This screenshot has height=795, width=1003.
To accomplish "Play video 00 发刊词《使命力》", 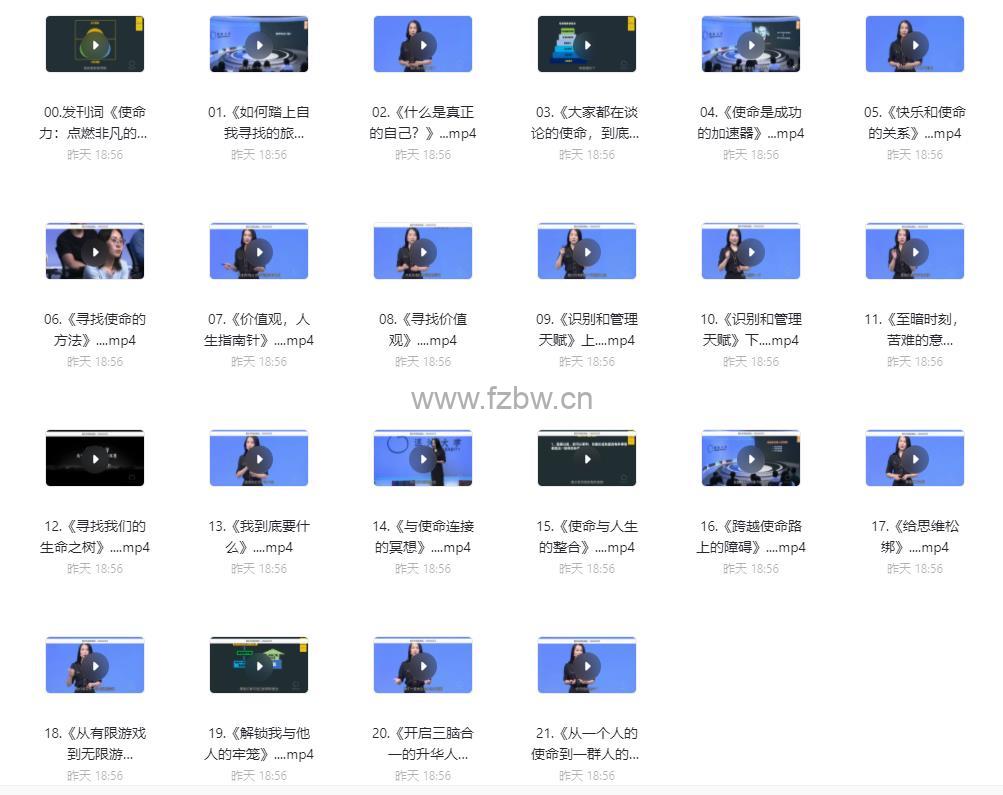I will pos(95,44).
